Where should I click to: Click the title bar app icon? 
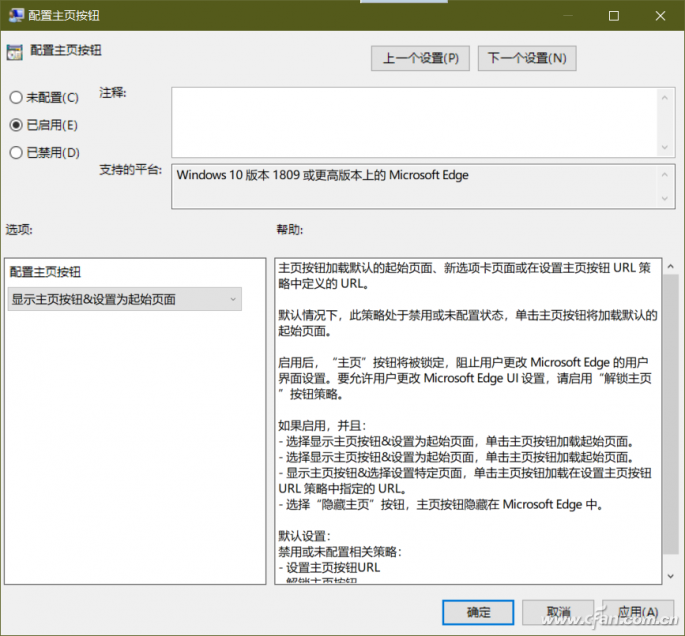tap(16, 15)
